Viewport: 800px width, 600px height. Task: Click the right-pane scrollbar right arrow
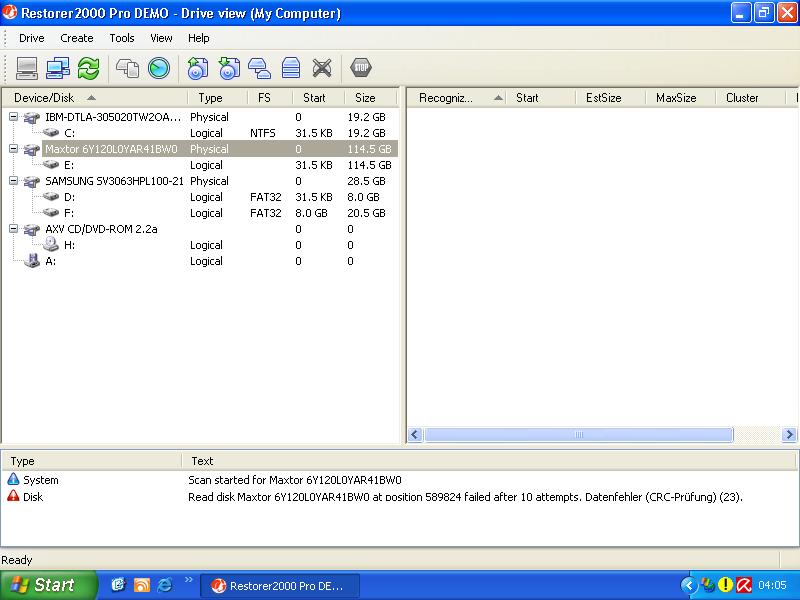coord(789,435)
